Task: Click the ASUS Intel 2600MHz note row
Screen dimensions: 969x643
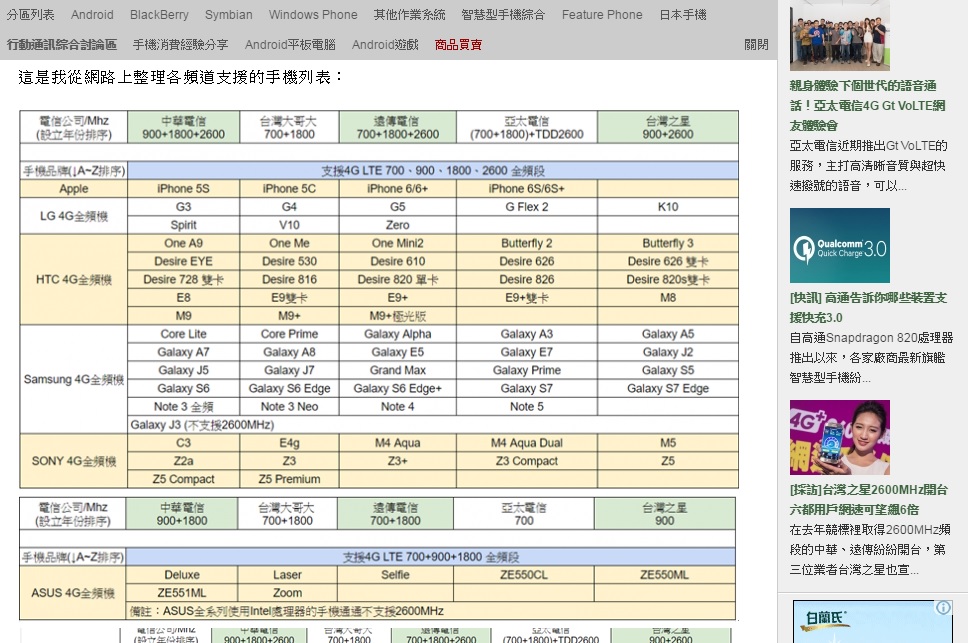Action: [x=431, y=611]
